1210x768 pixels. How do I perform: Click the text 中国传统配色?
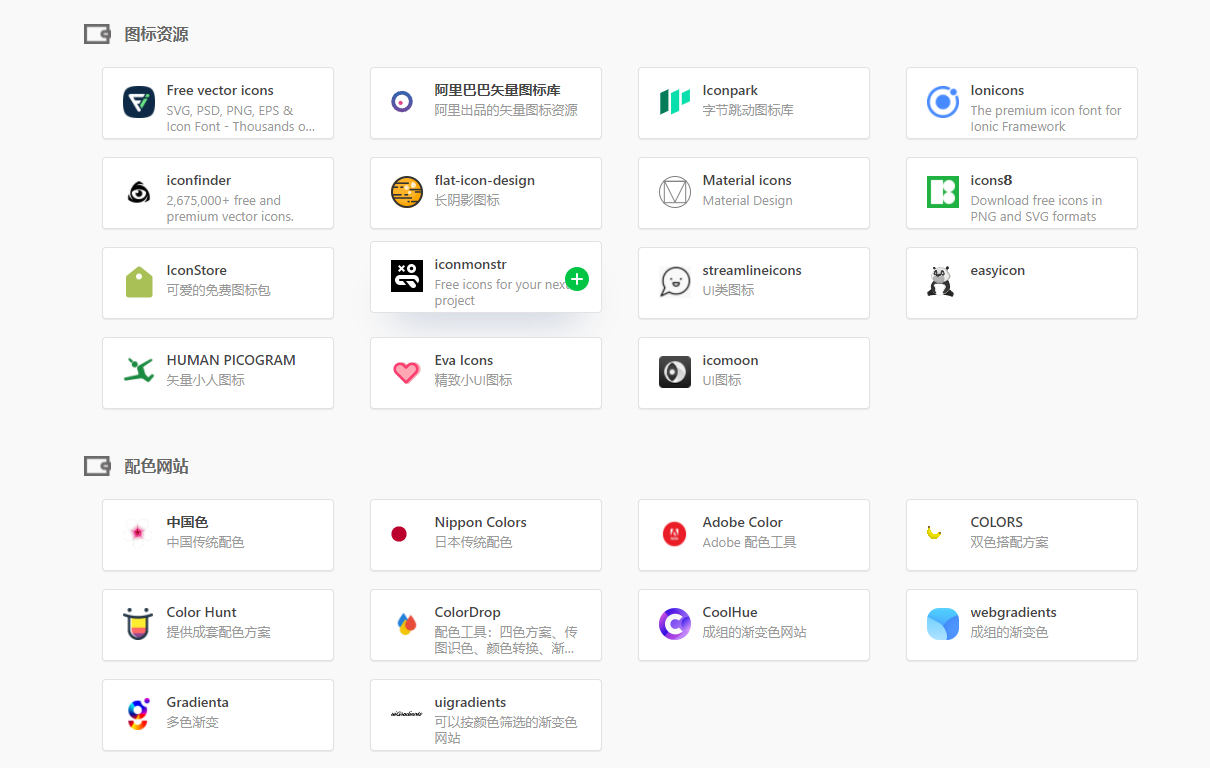coord(206,542)
